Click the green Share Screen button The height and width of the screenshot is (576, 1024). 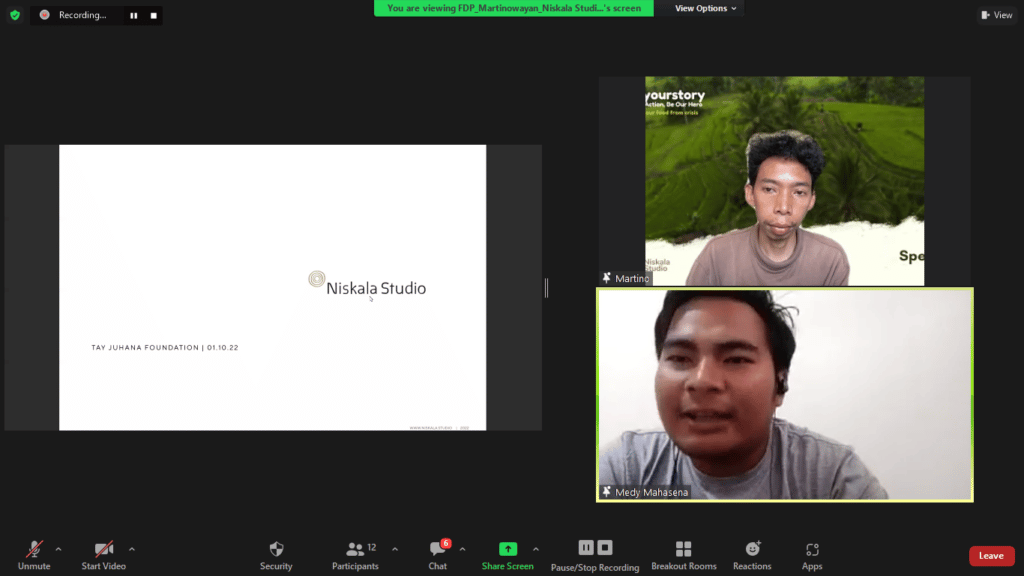[507, 555]
